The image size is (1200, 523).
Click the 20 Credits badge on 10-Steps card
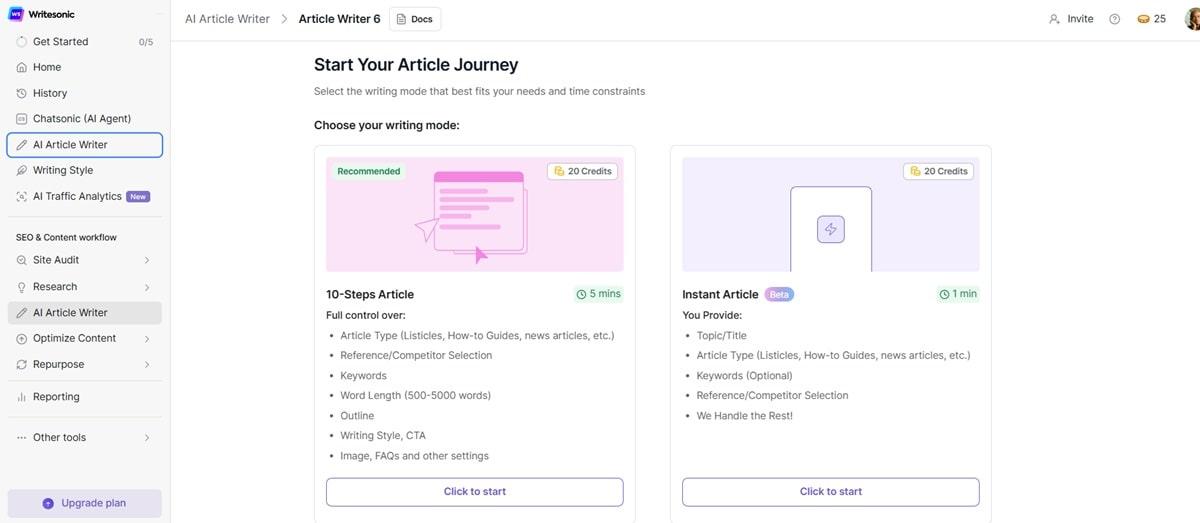click(x=582, y=171)
